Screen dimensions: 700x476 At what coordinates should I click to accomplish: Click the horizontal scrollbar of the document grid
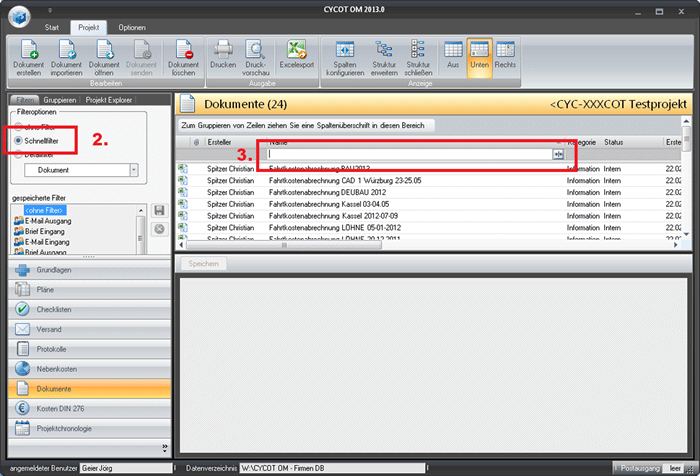pyautogui.click(x=284, y=245)
